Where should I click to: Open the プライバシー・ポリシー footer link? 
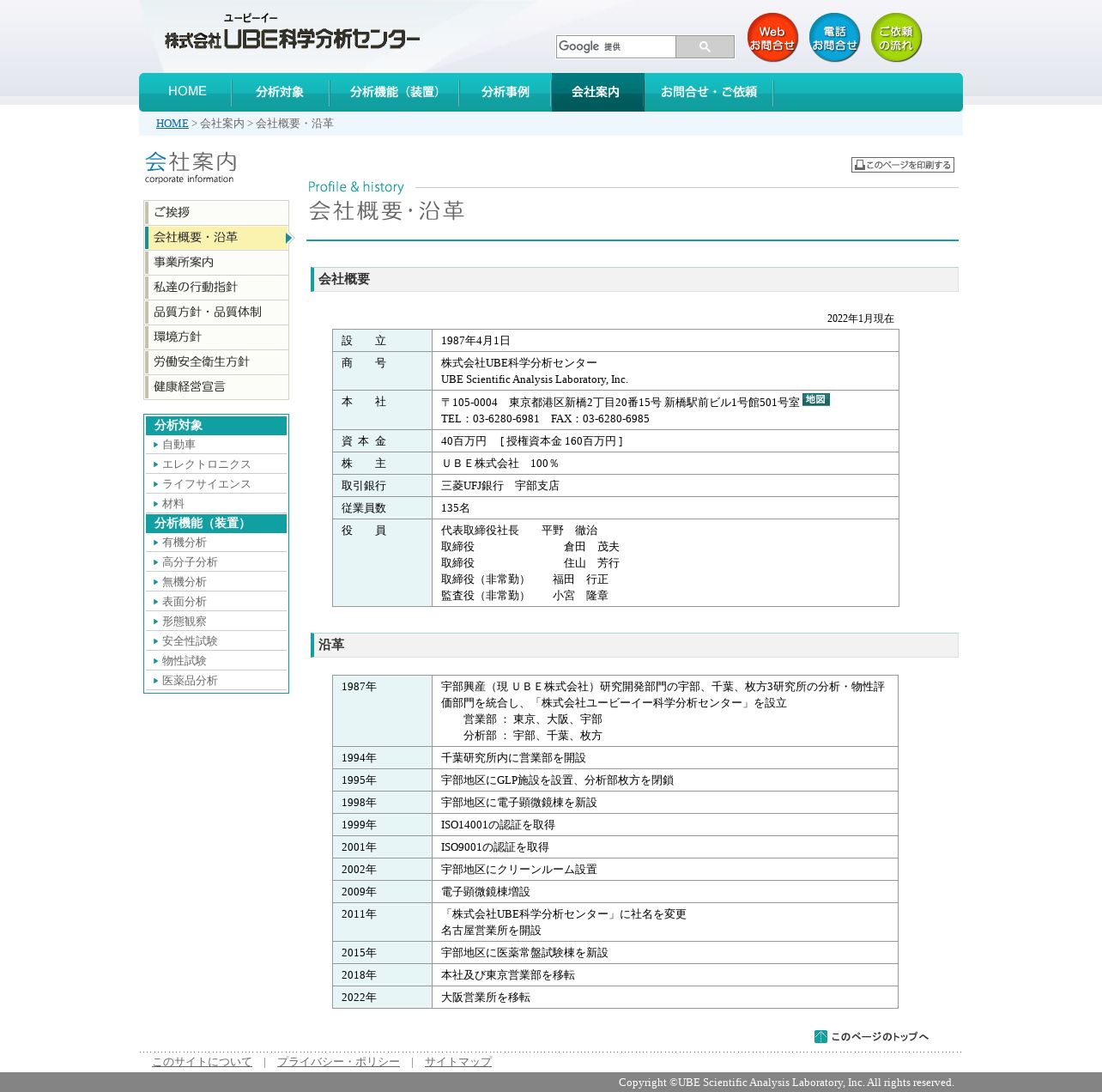[338, 1062]
